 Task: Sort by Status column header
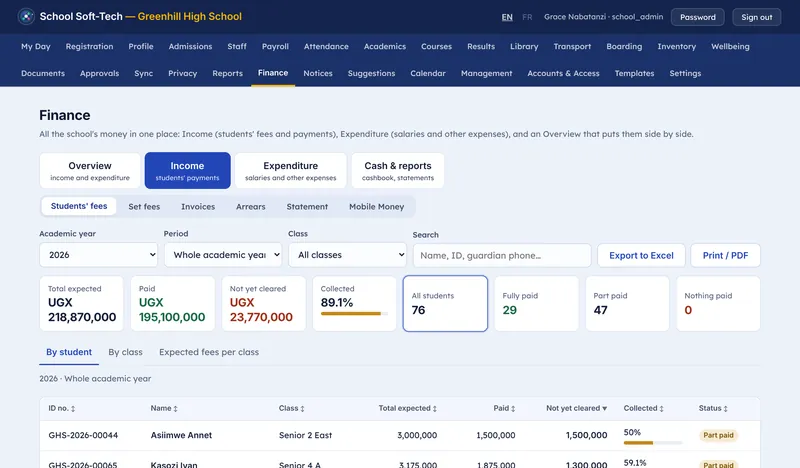click(x=713, y=408)
